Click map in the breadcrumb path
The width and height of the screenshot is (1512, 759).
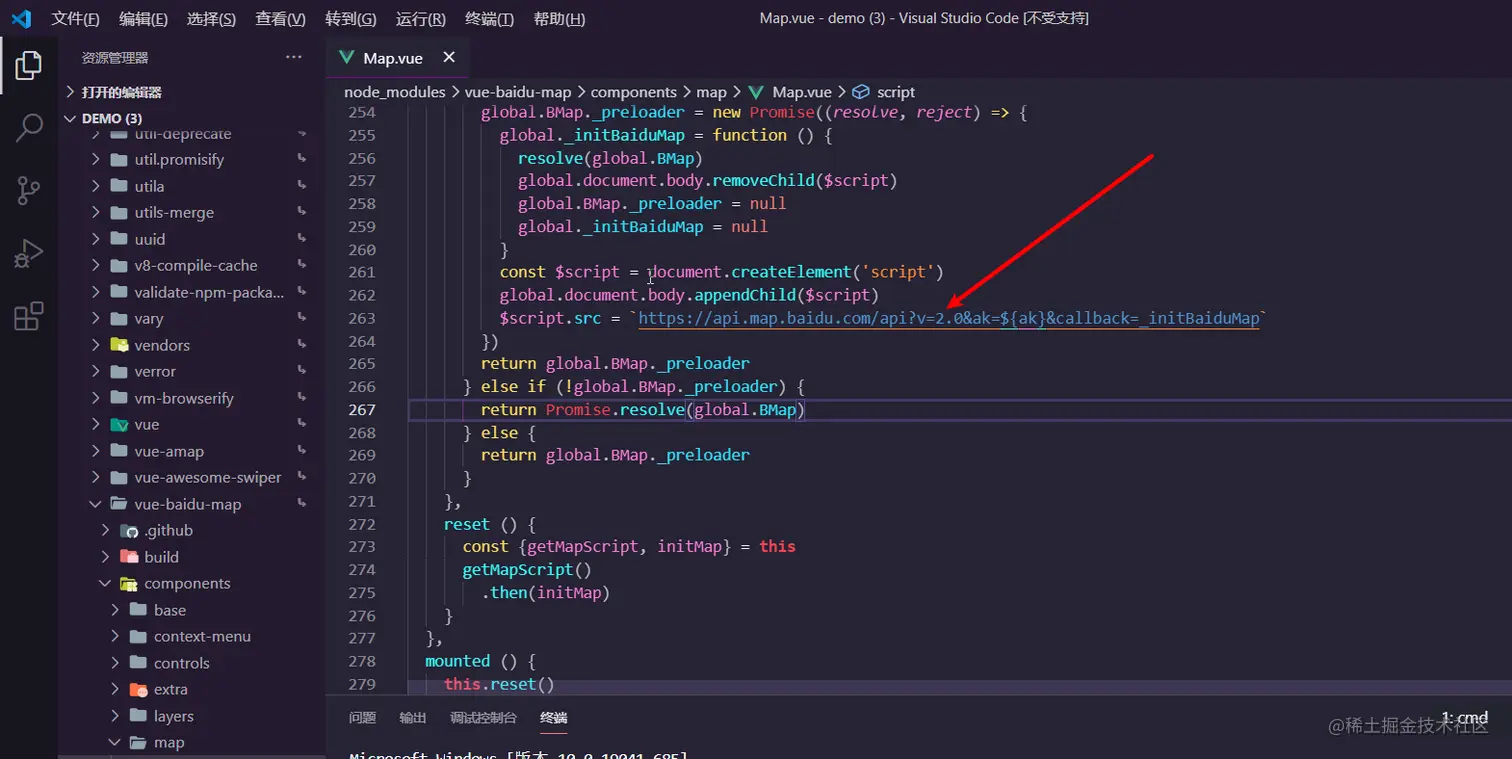pos(712,92)
